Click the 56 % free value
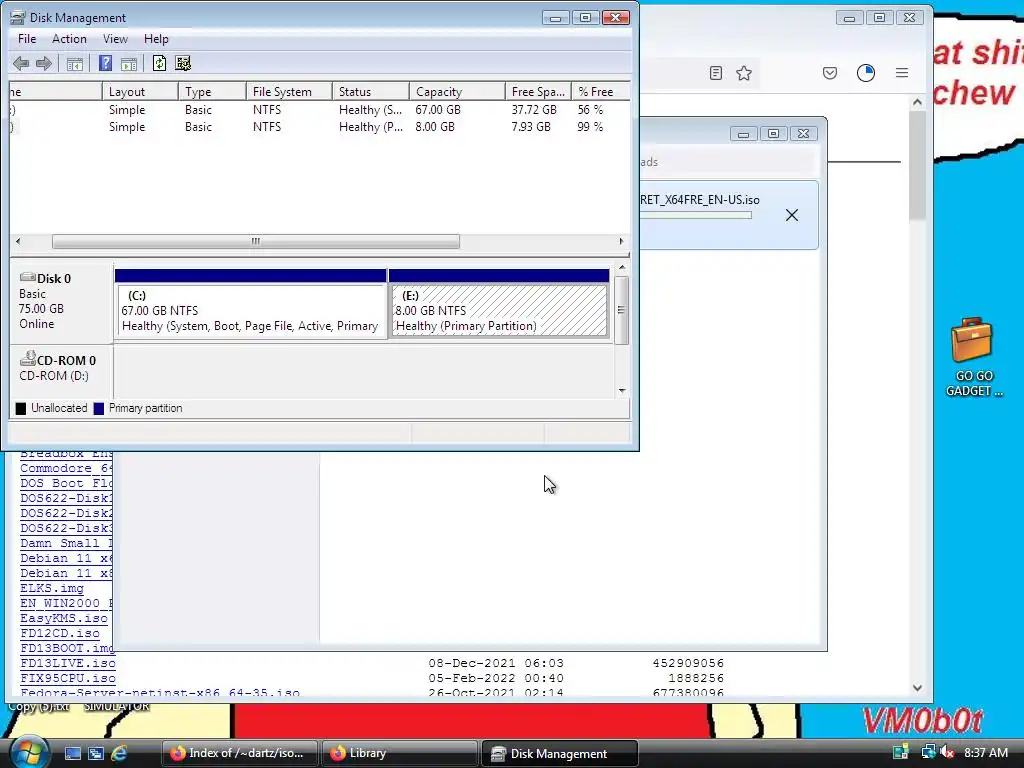 click(590, 110)
